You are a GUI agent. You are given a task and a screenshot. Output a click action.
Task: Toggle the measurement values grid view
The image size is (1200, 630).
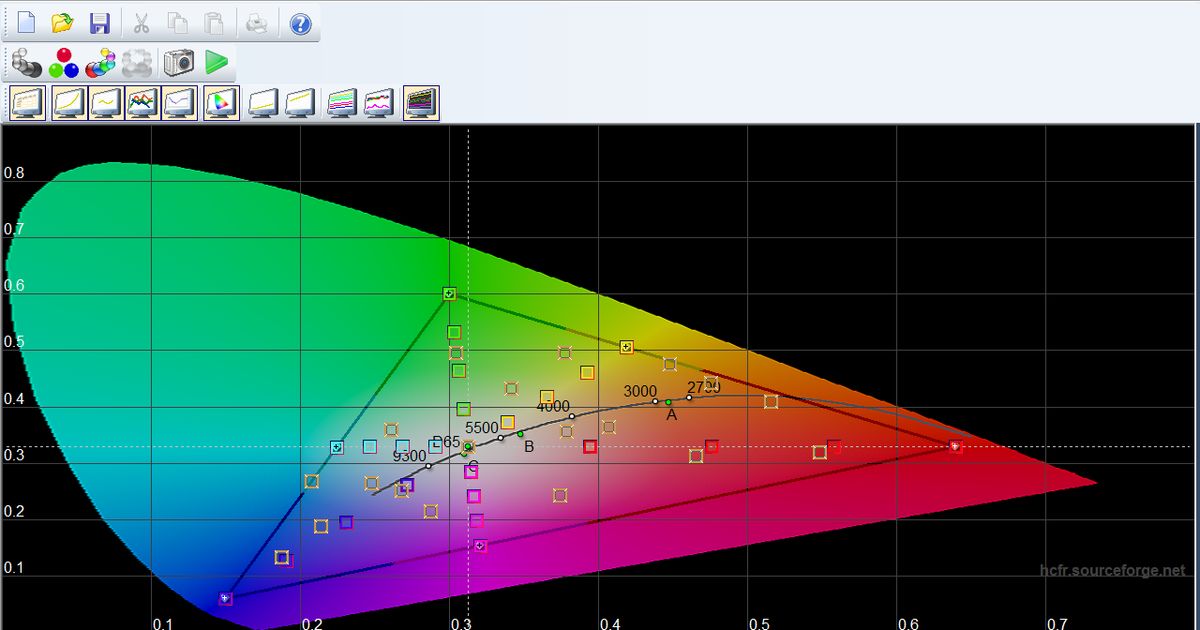click(27, 101)
